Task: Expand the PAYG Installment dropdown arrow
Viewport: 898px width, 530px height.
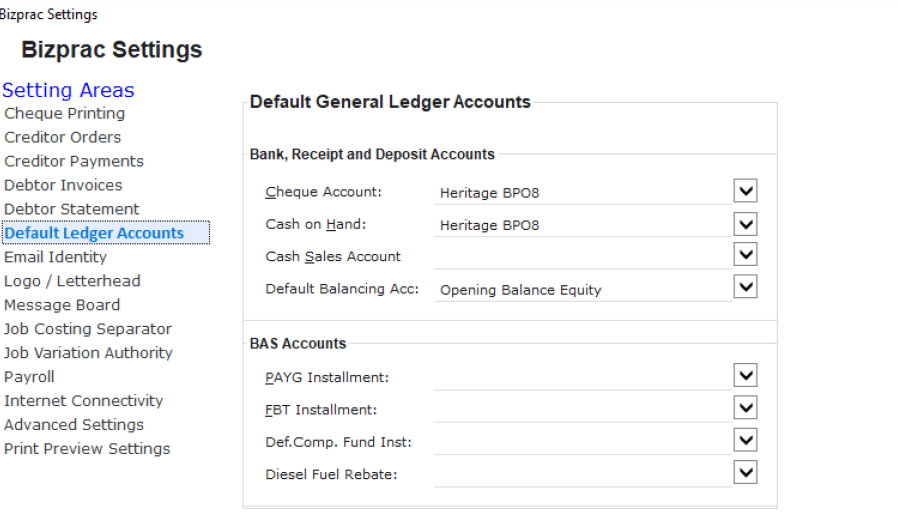Action: pyautogui.click(x=745, y=375)
